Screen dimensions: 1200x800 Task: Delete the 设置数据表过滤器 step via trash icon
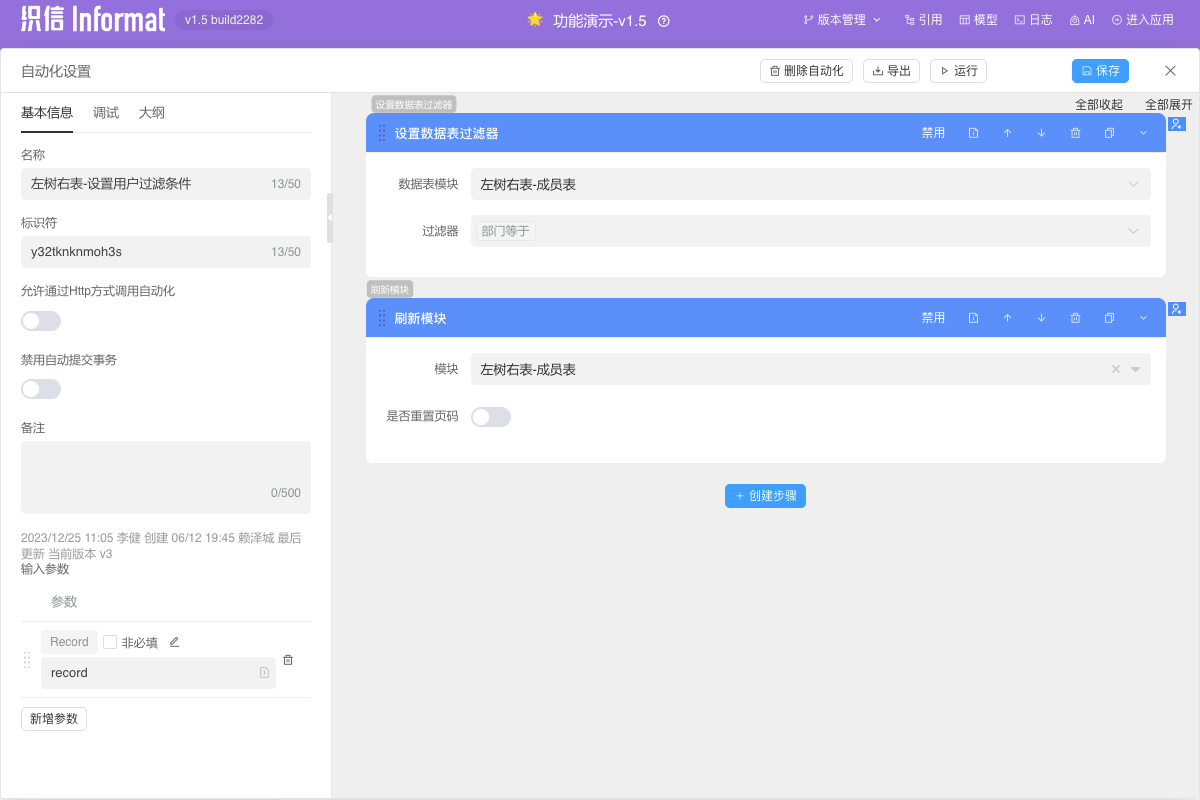[1075, 133]
